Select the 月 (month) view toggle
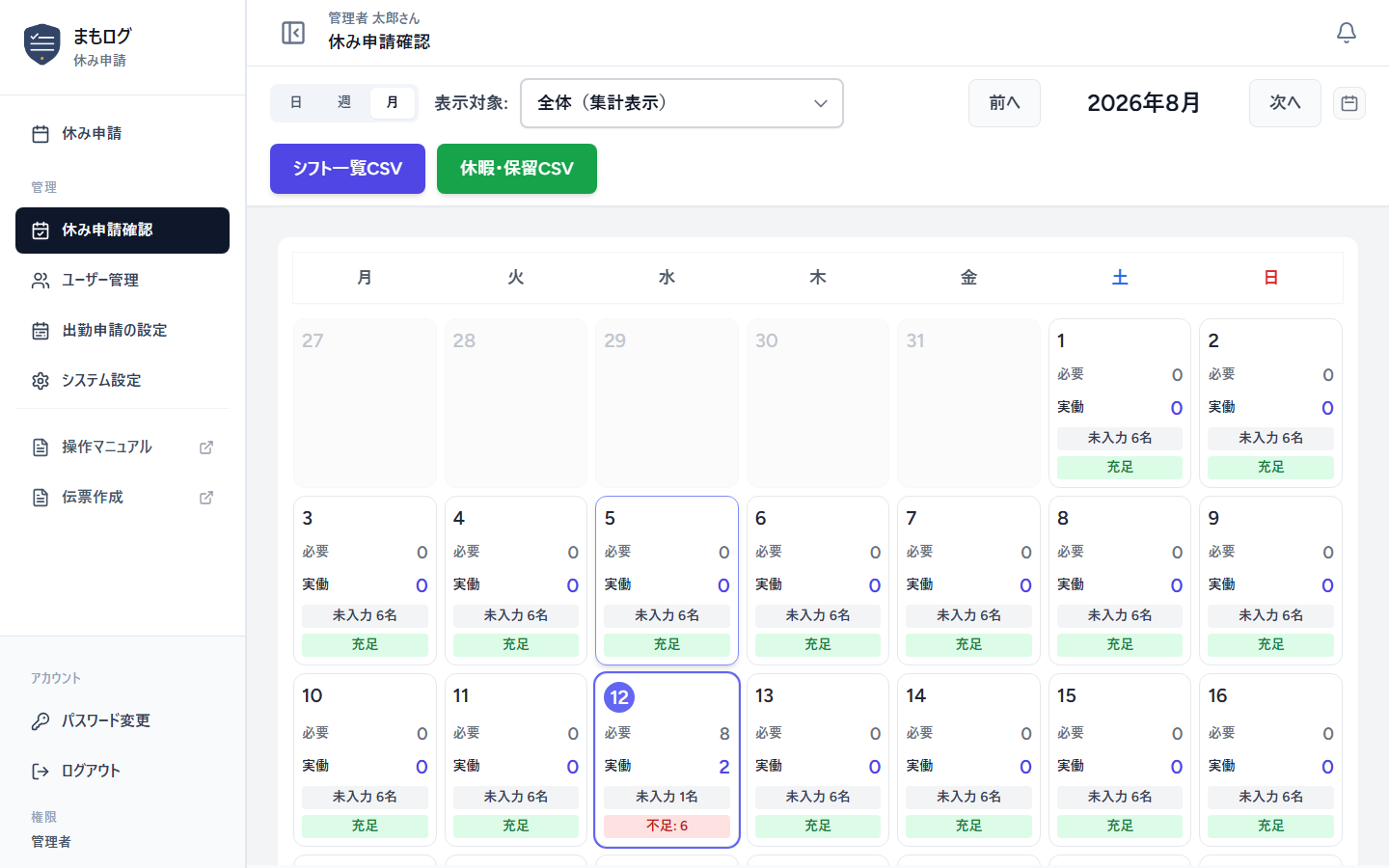 [393, 102]
